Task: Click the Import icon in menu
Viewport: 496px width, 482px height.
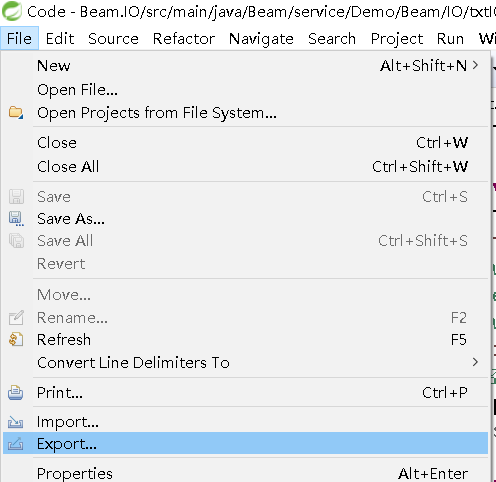Action: pos(16,422)
